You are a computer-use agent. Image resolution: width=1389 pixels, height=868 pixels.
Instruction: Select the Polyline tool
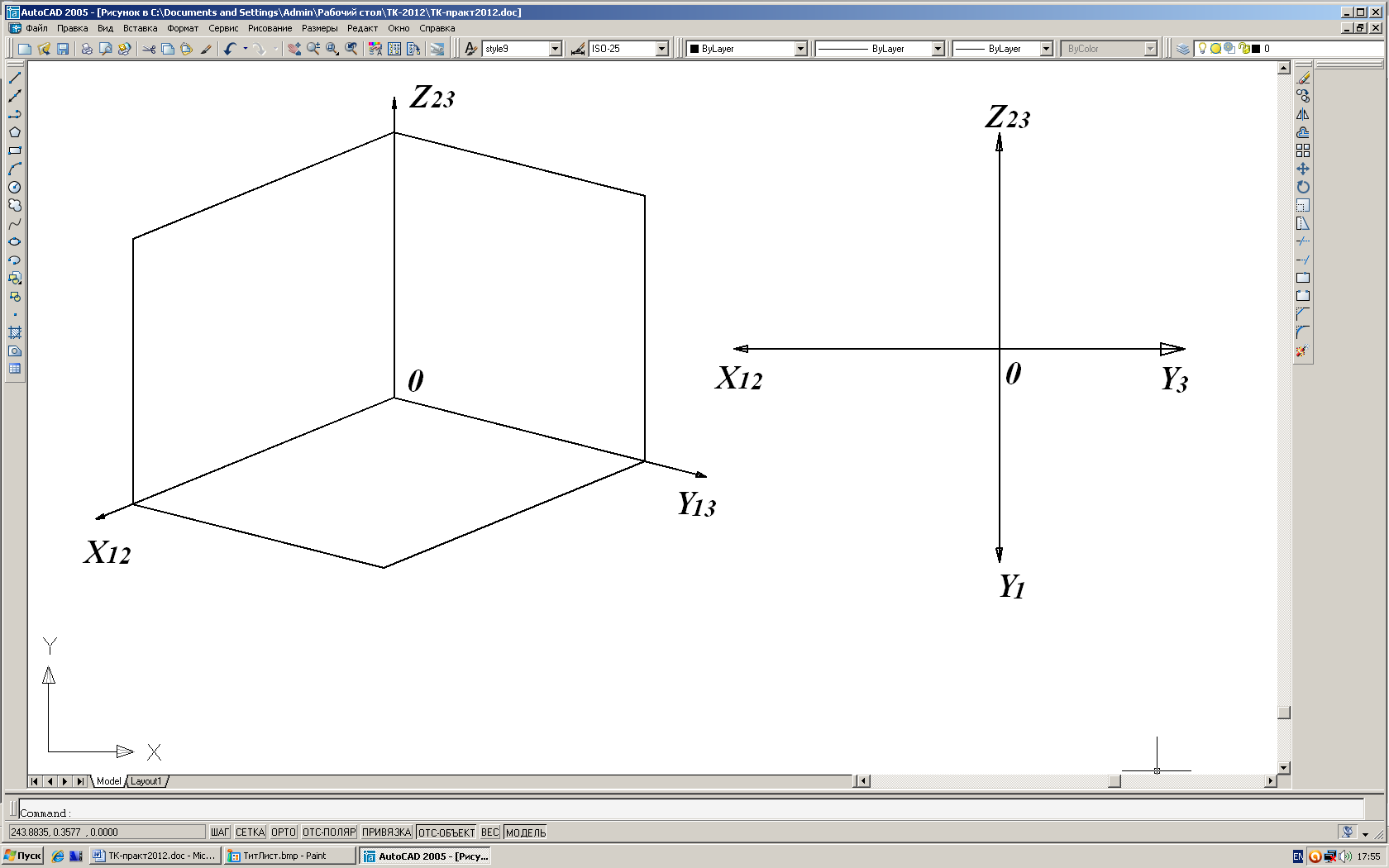(15, 114)
